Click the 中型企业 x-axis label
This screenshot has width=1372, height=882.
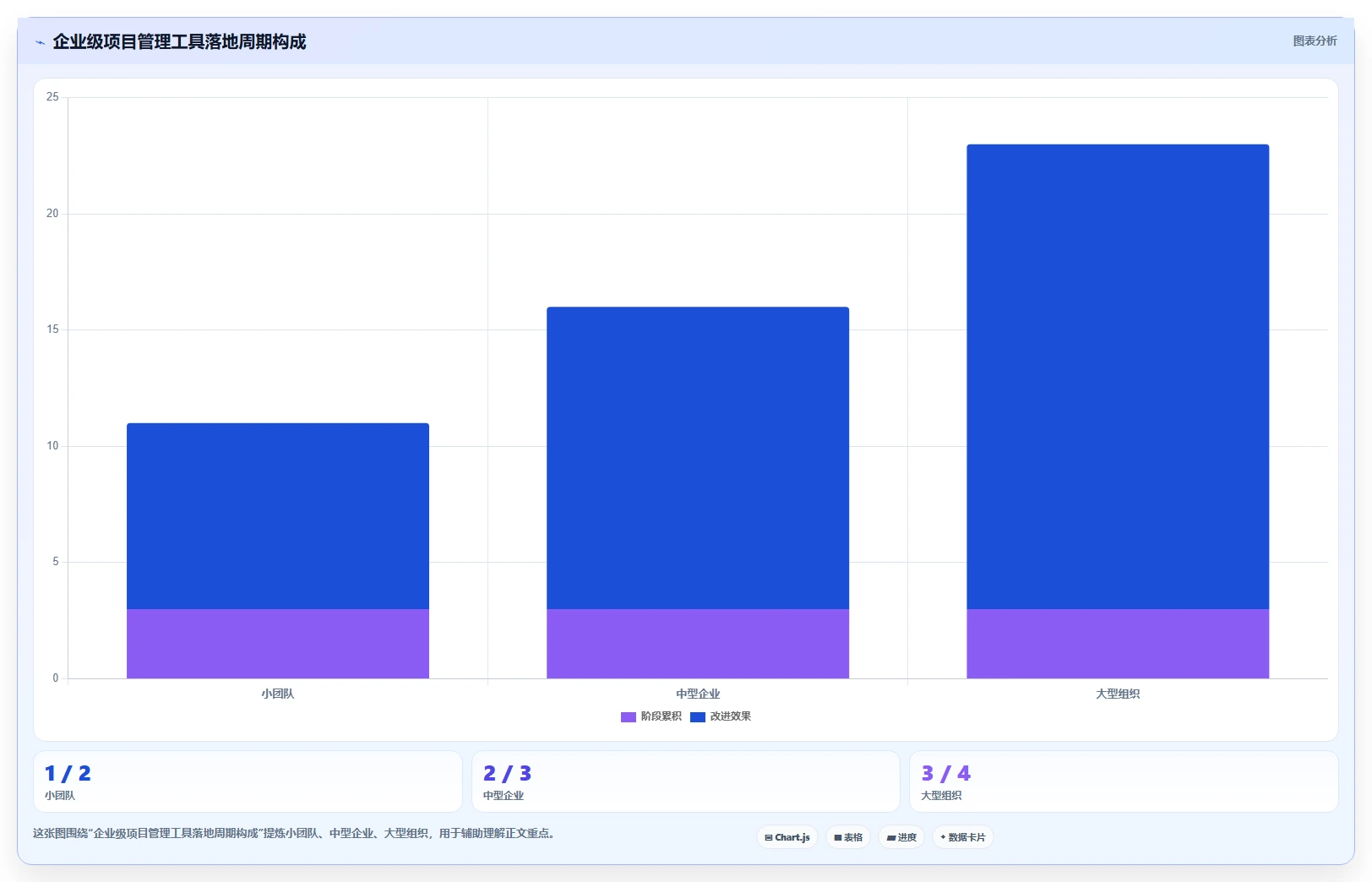click(698, 694)
